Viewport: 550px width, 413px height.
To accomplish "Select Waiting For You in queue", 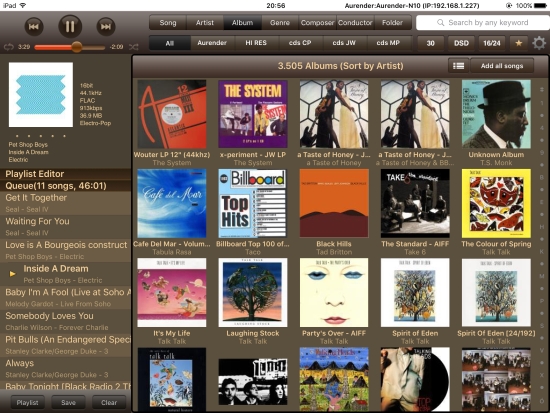I will [x=66, y=227].
